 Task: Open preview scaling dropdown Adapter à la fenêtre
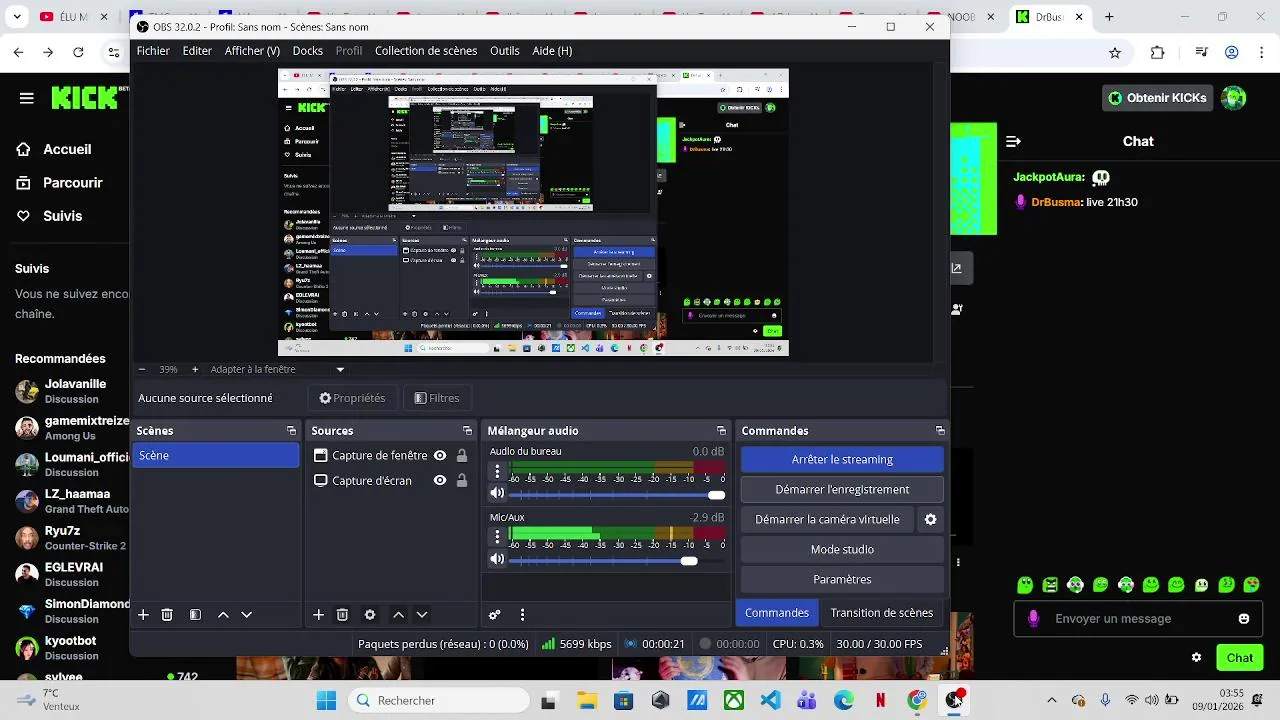click(x=277, y=369)
